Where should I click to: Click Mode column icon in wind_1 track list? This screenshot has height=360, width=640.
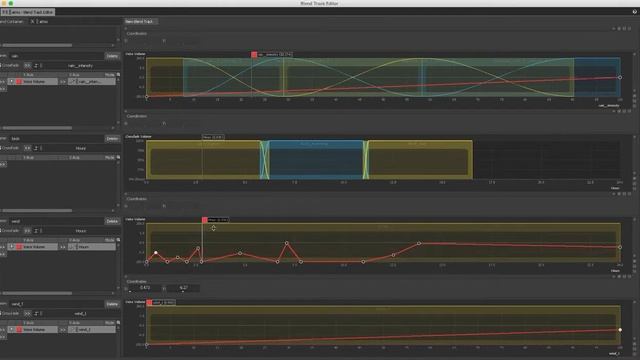118,322
